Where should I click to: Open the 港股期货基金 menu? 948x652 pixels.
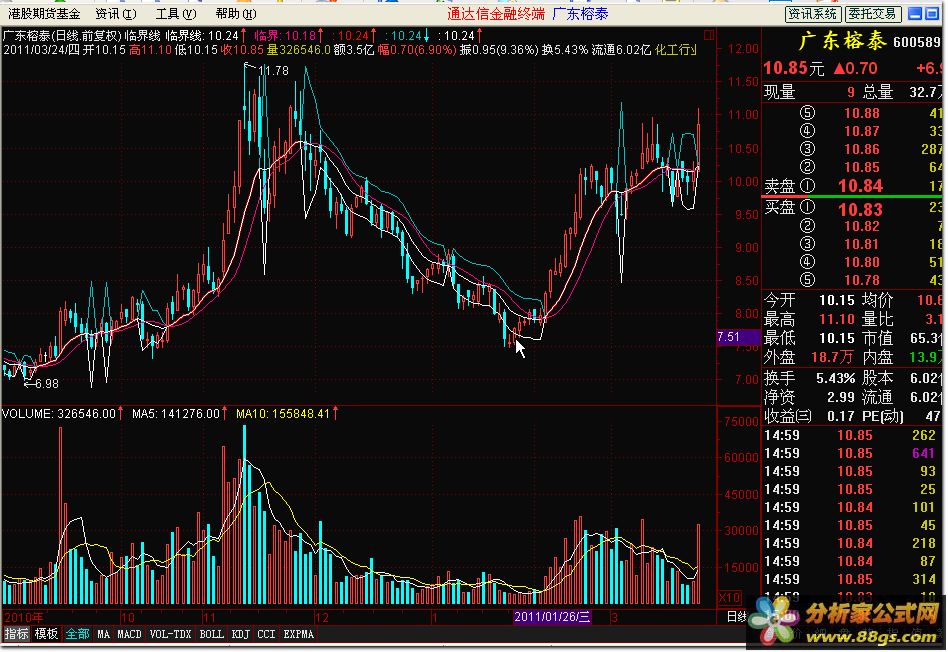(x=44, y=13)
